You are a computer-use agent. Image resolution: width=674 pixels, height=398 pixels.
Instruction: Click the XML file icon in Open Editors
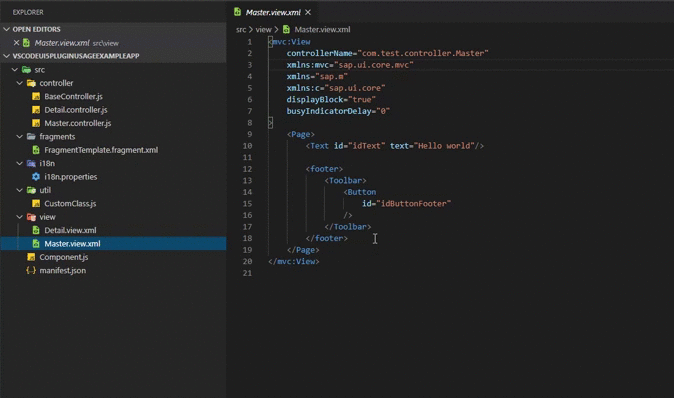tap(26, 43)
